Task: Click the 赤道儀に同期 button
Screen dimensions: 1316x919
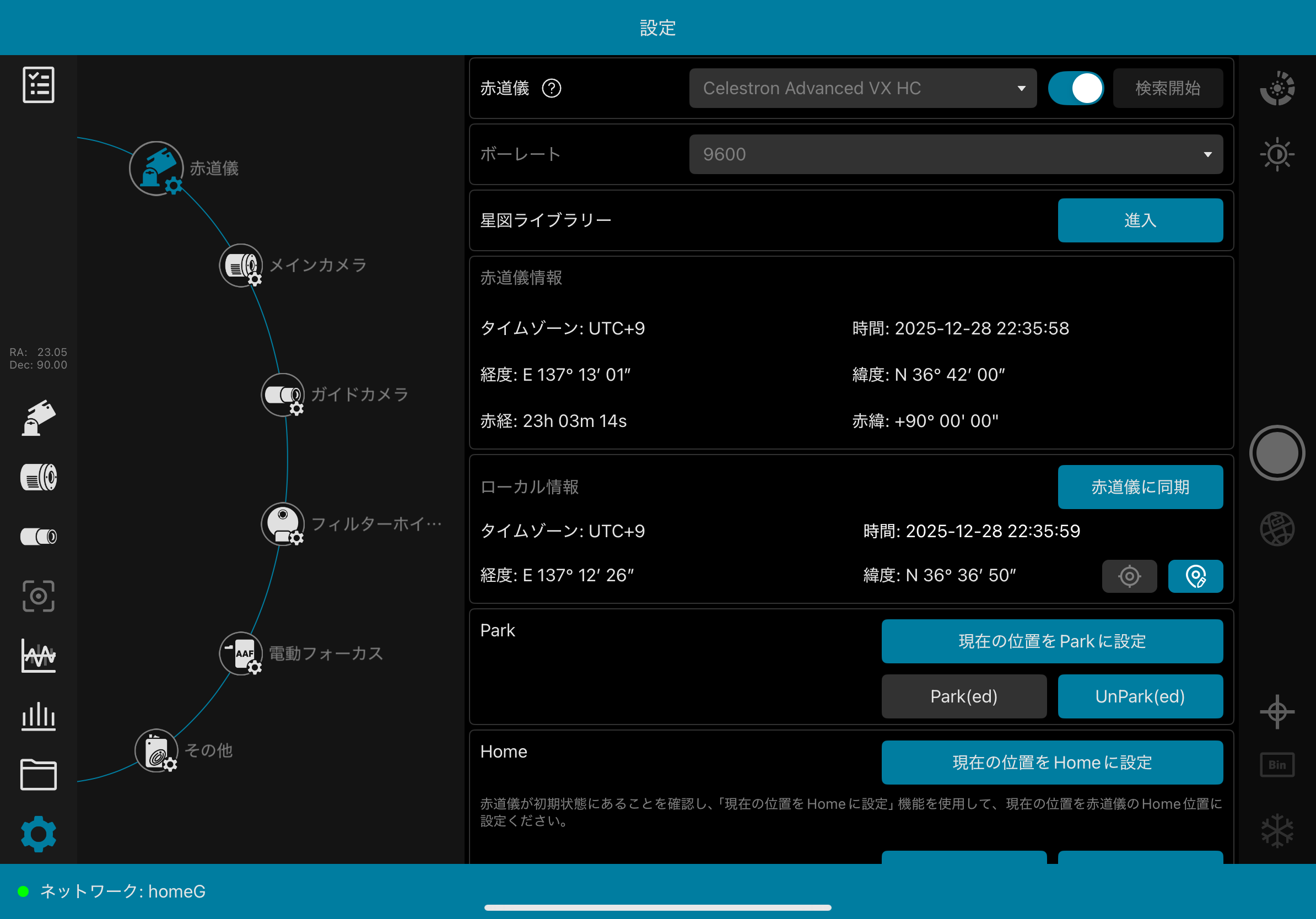Action: (x=1140, y=486)
